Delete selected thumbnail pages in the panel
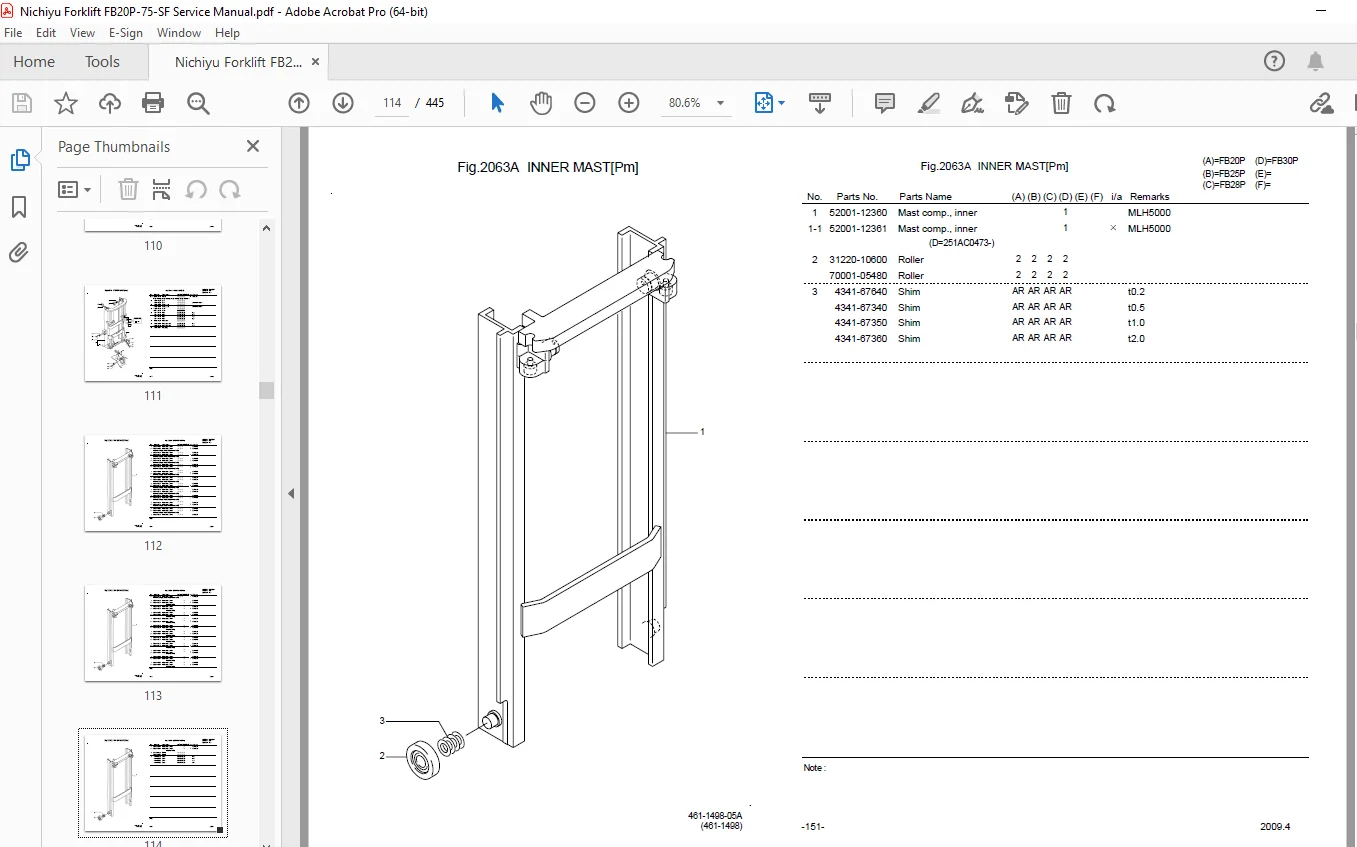This screenshot has width=1357, height=847. click(x=128, y=189)
